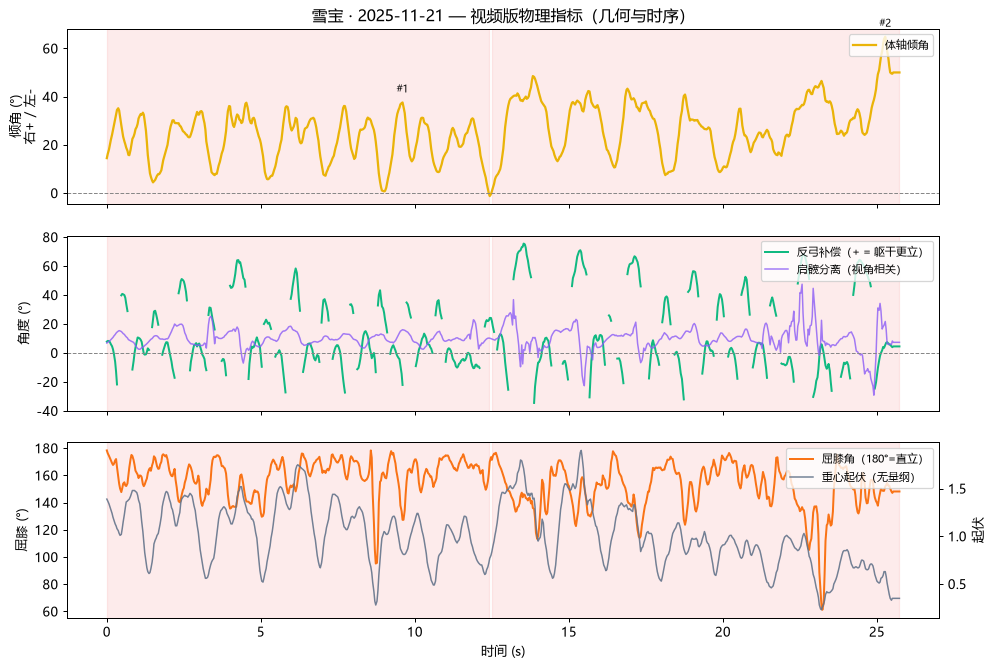The image size is (994, 668).
Task: Click the 倾角 (°) y-axis label
Action: tap(22, 117)
